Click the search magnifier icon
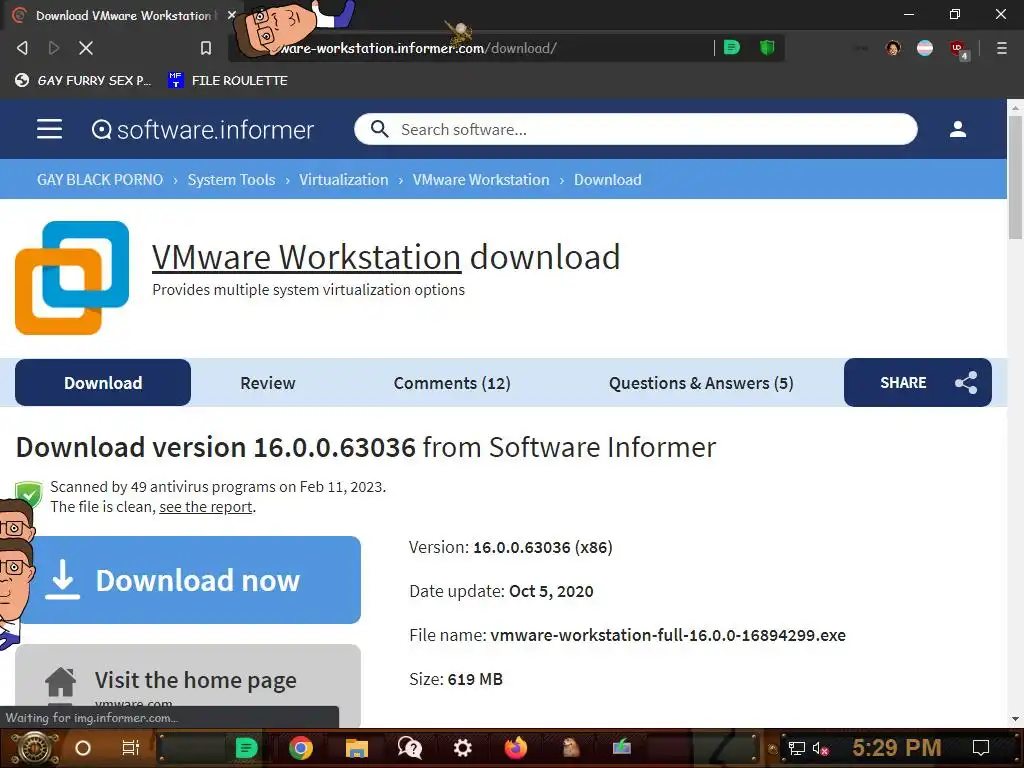Screen dimensions: 1024x768 379,129
